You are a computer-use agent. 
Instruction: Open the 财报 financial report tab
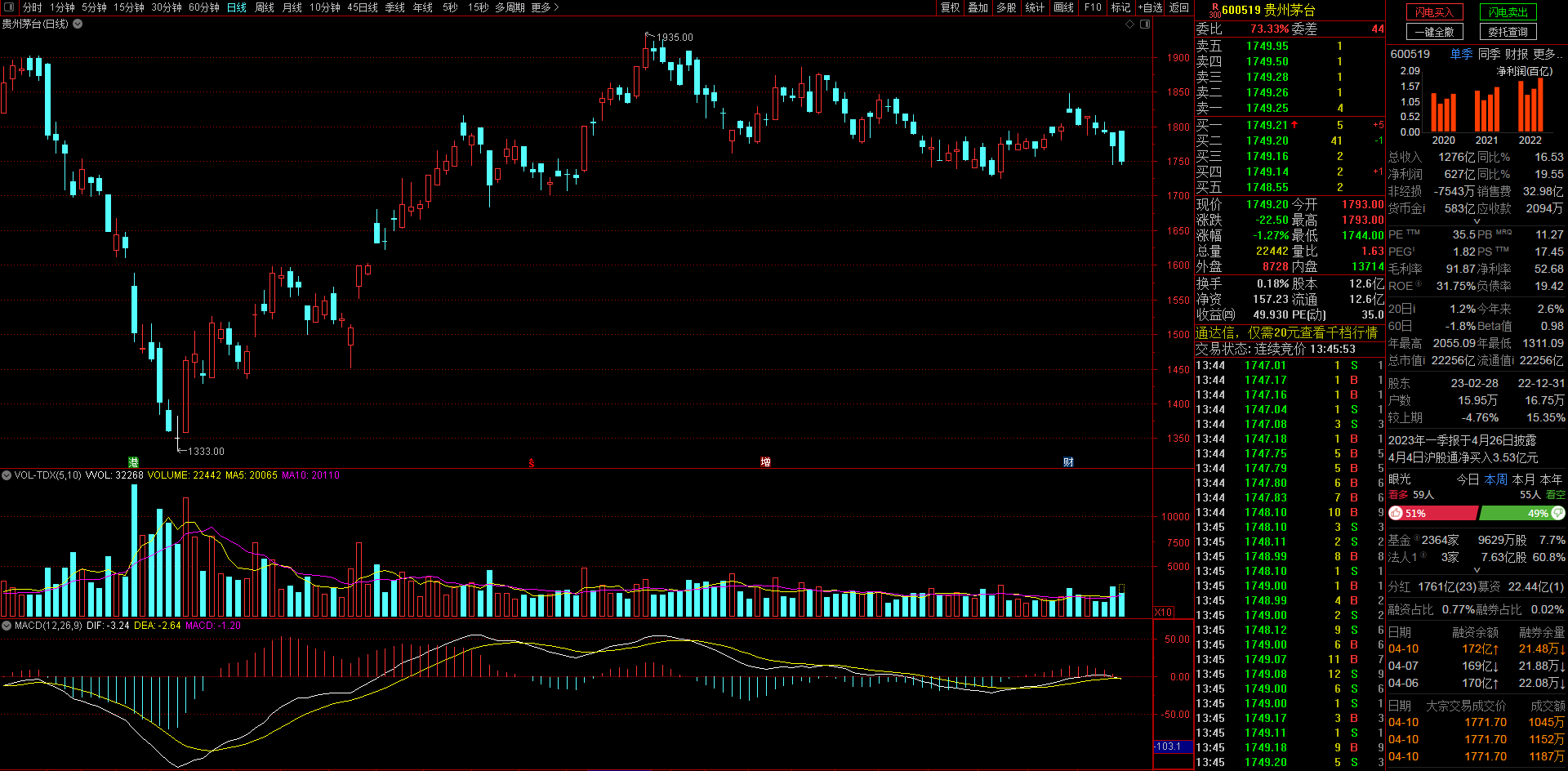[x=1517, y=54]
